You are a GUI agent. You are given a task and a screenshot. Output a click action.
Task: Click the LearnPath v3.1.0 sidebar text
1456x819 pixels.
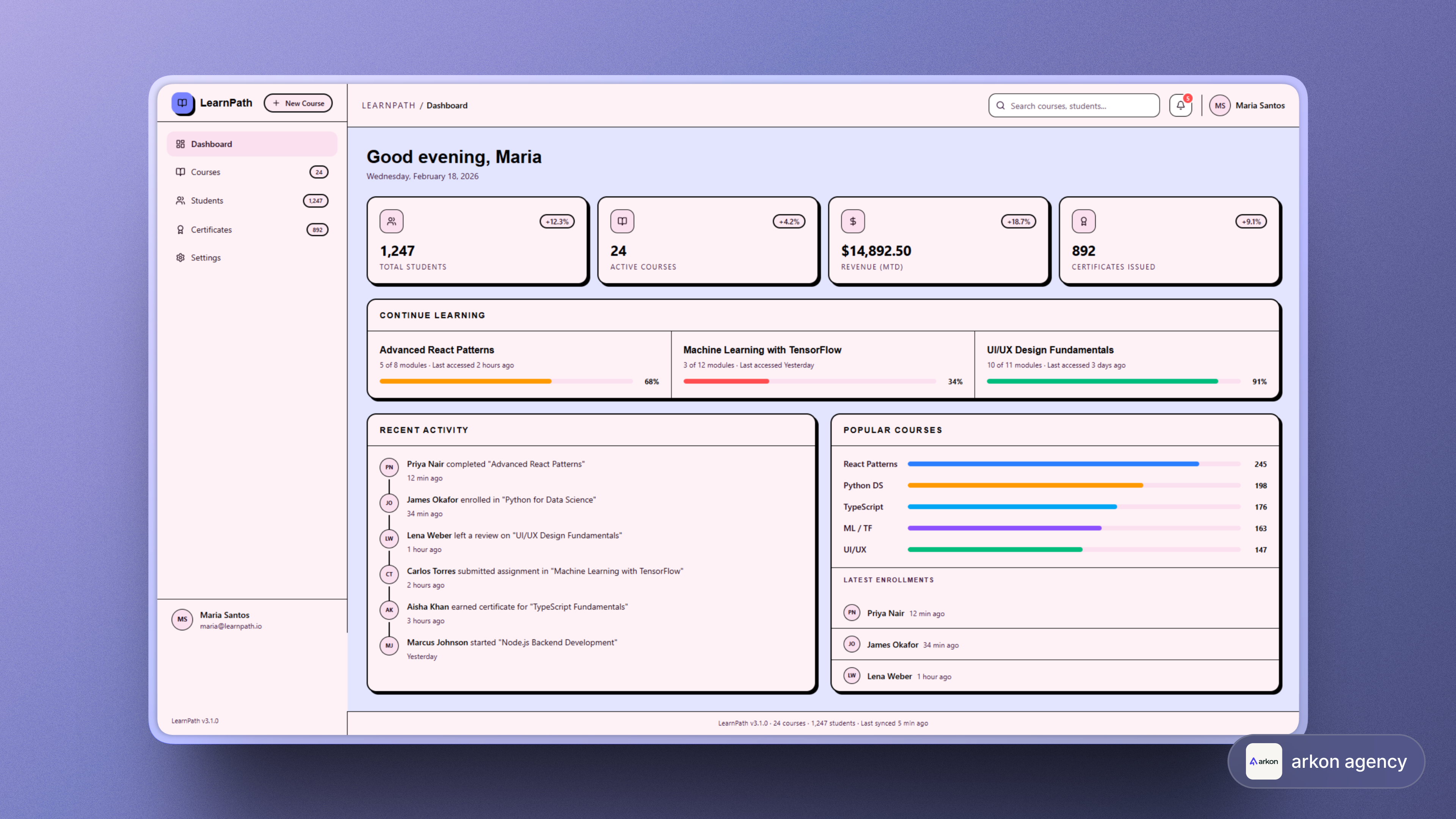(195, 721)
